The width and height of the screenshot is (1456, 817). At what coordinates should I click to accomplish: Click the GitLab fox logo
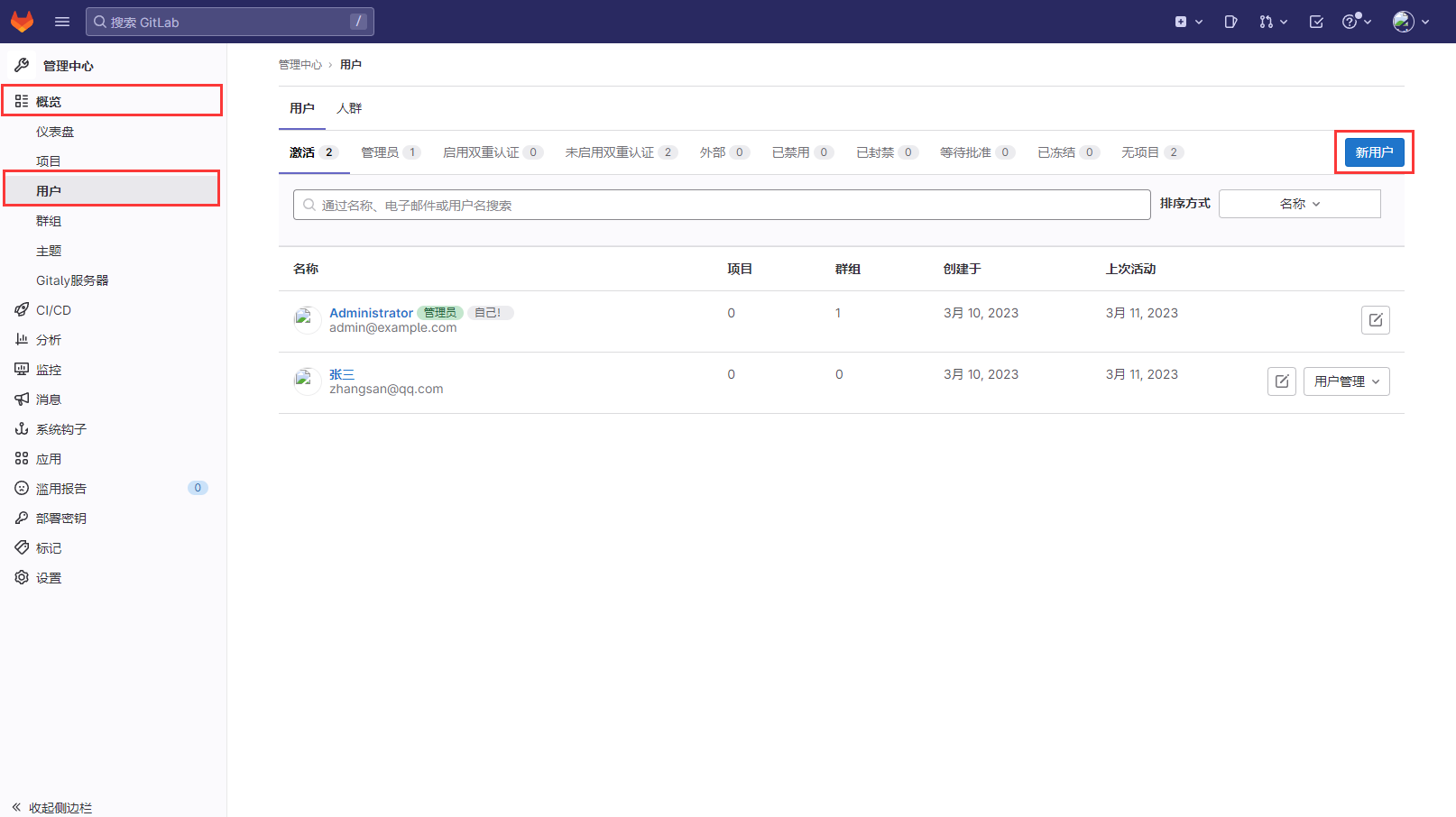[22, 22]
